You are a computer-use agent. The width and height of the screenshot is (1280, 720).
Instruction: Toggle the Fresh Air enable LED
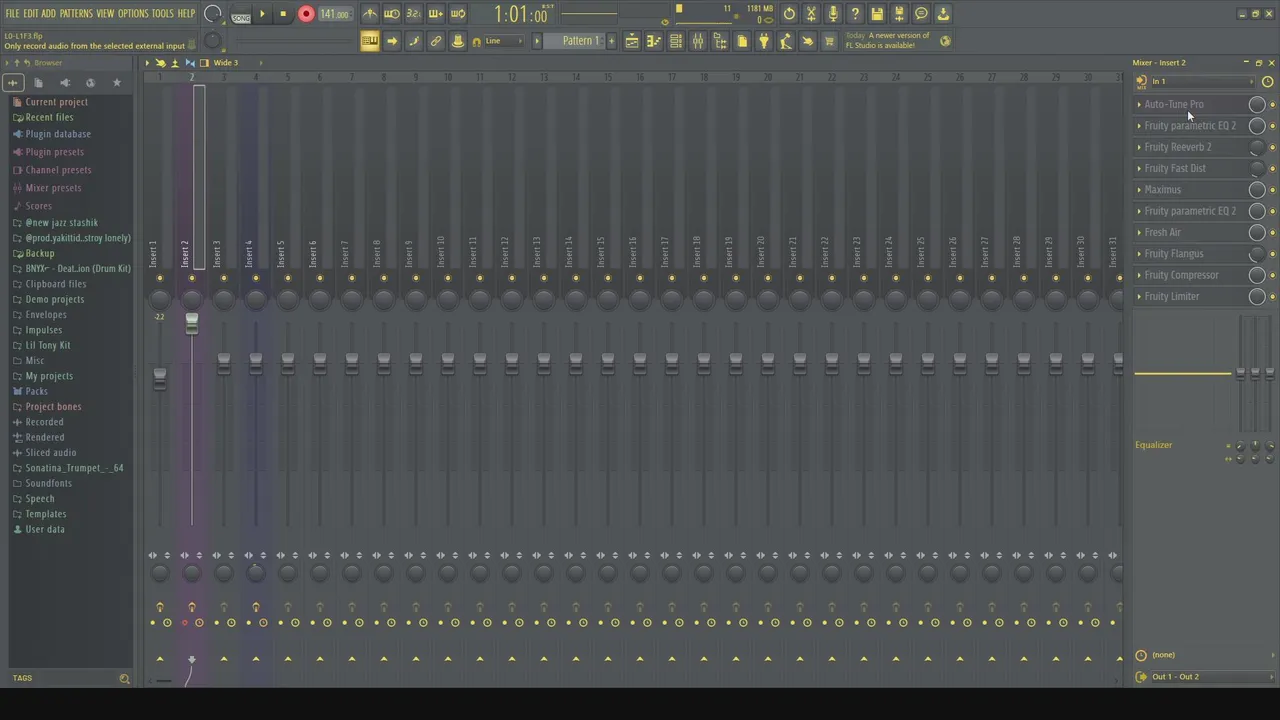[1272, 233]
